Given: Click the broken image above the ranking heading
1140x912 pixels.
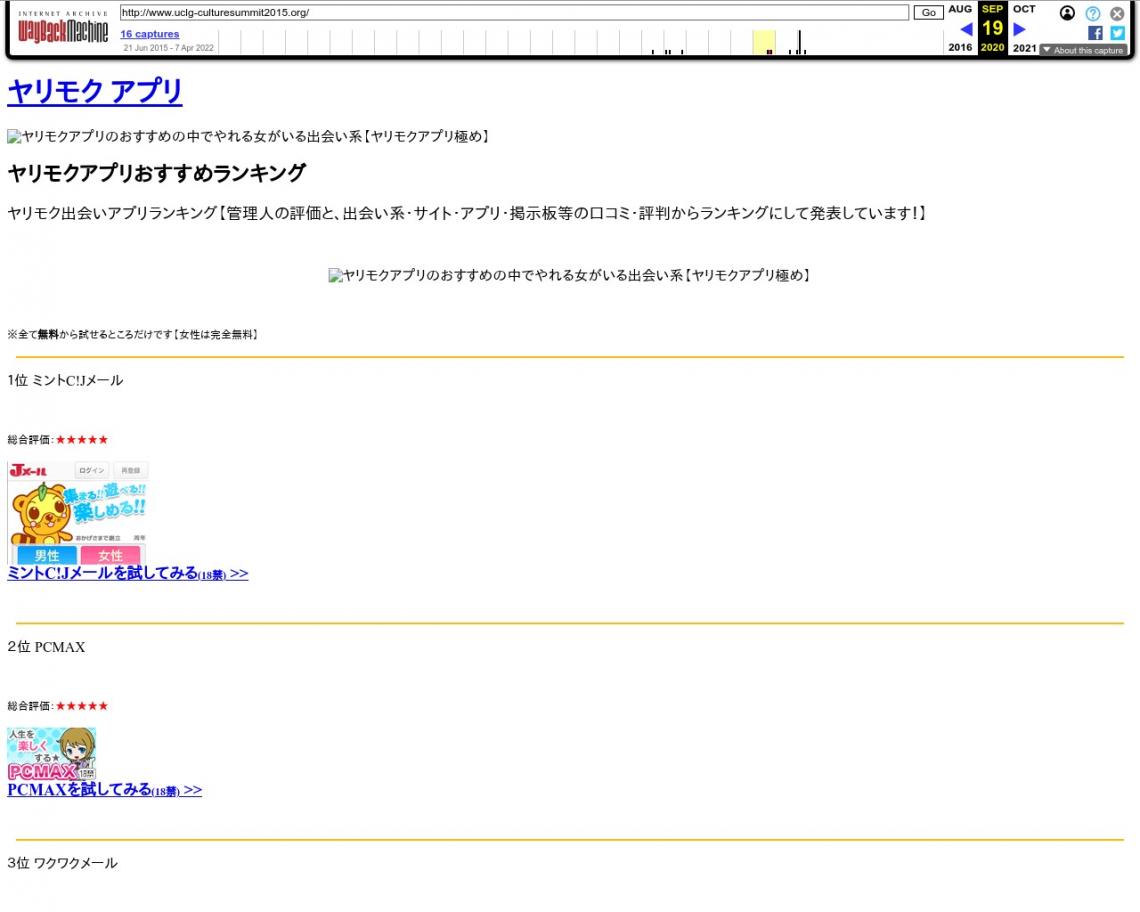Looking at the screenshot, I should pos(249,136).
